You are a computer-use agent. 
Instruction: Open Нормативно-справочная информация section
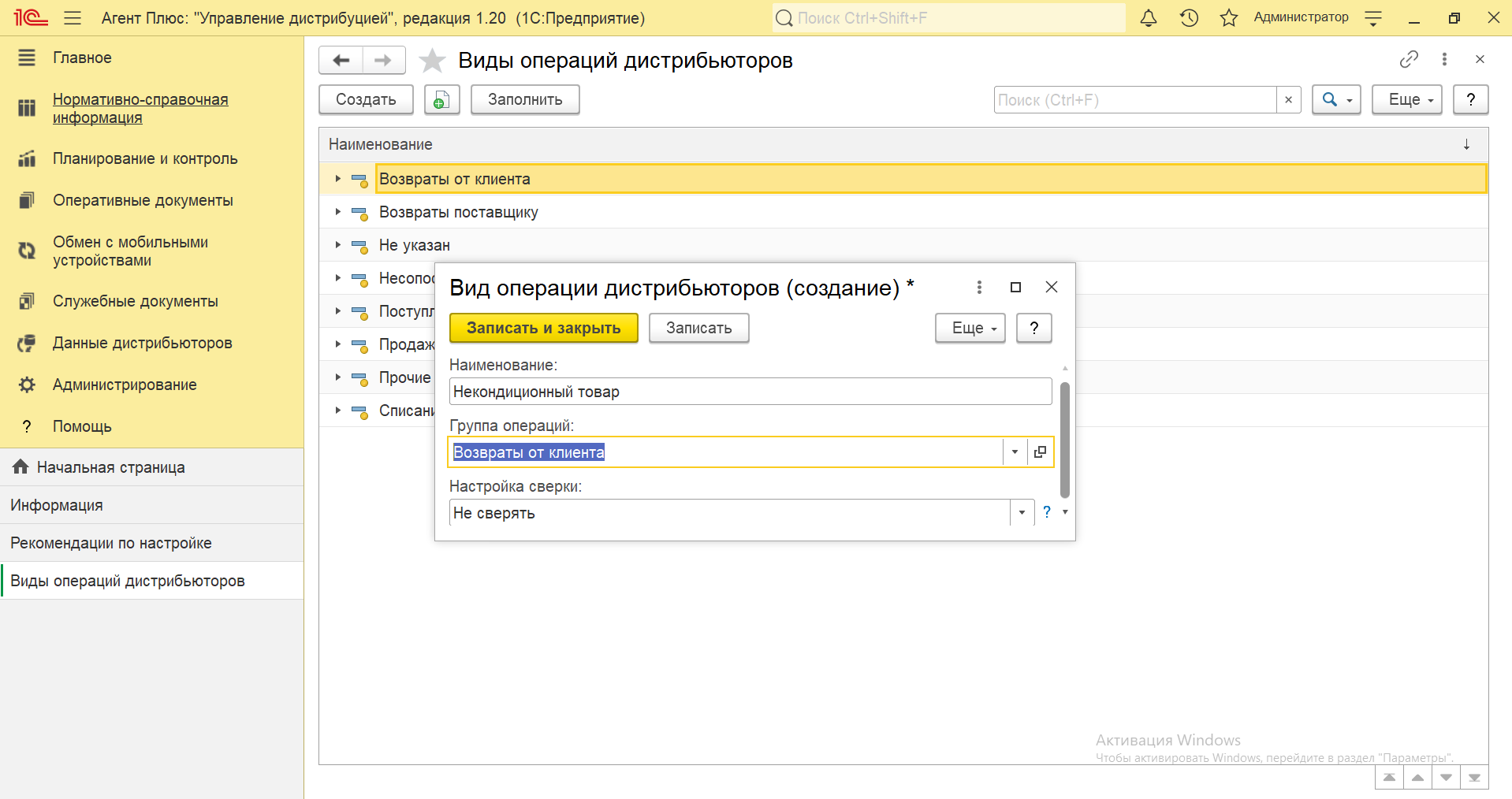(151, 109)
